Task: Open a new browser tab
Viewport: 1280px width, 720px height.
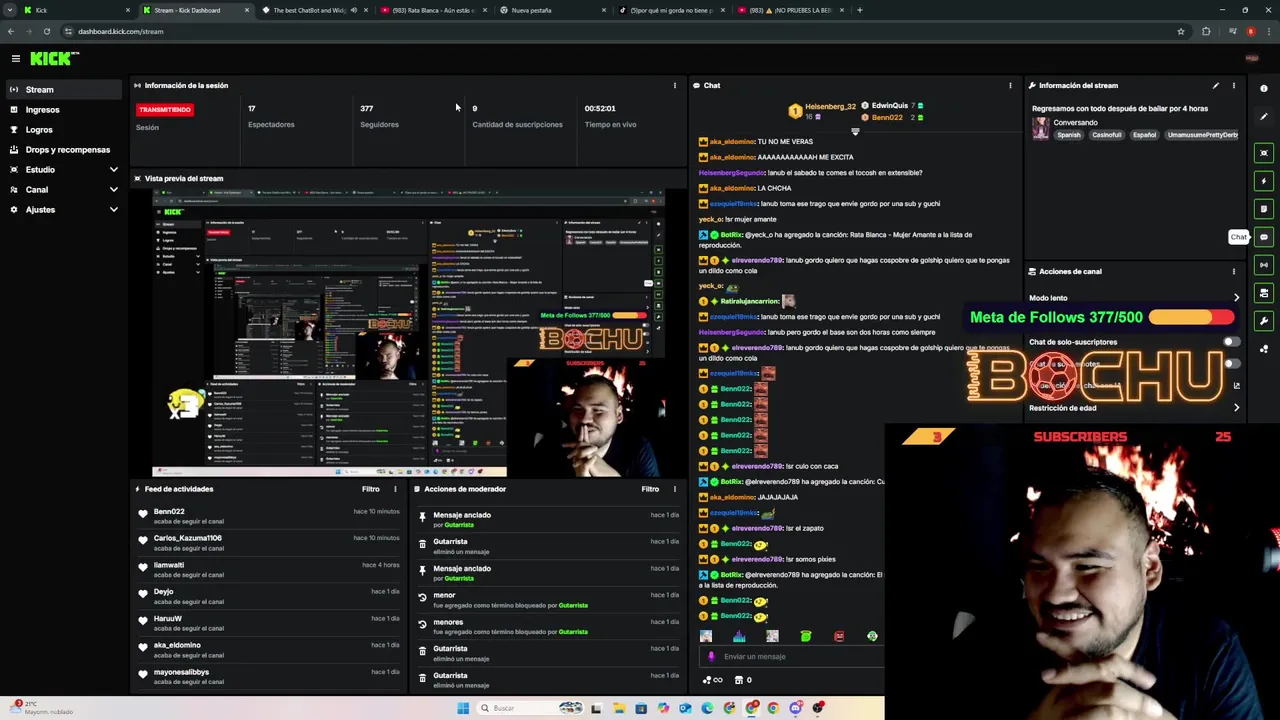Action: click(x=860, y=10)
